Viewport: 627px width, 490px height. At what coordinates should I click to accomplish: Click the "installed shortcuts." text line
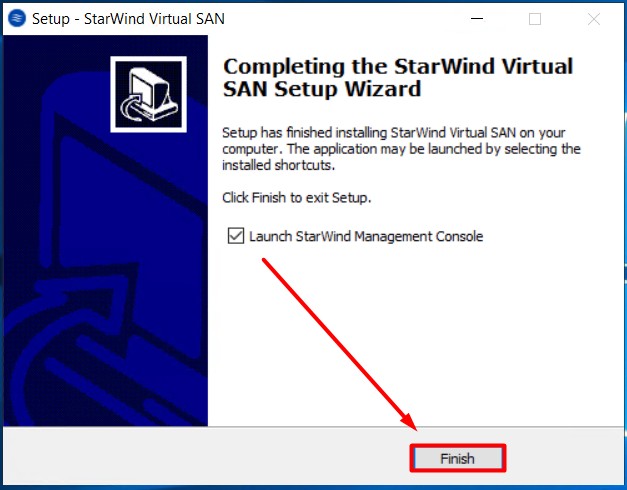(x=278, y=165)
